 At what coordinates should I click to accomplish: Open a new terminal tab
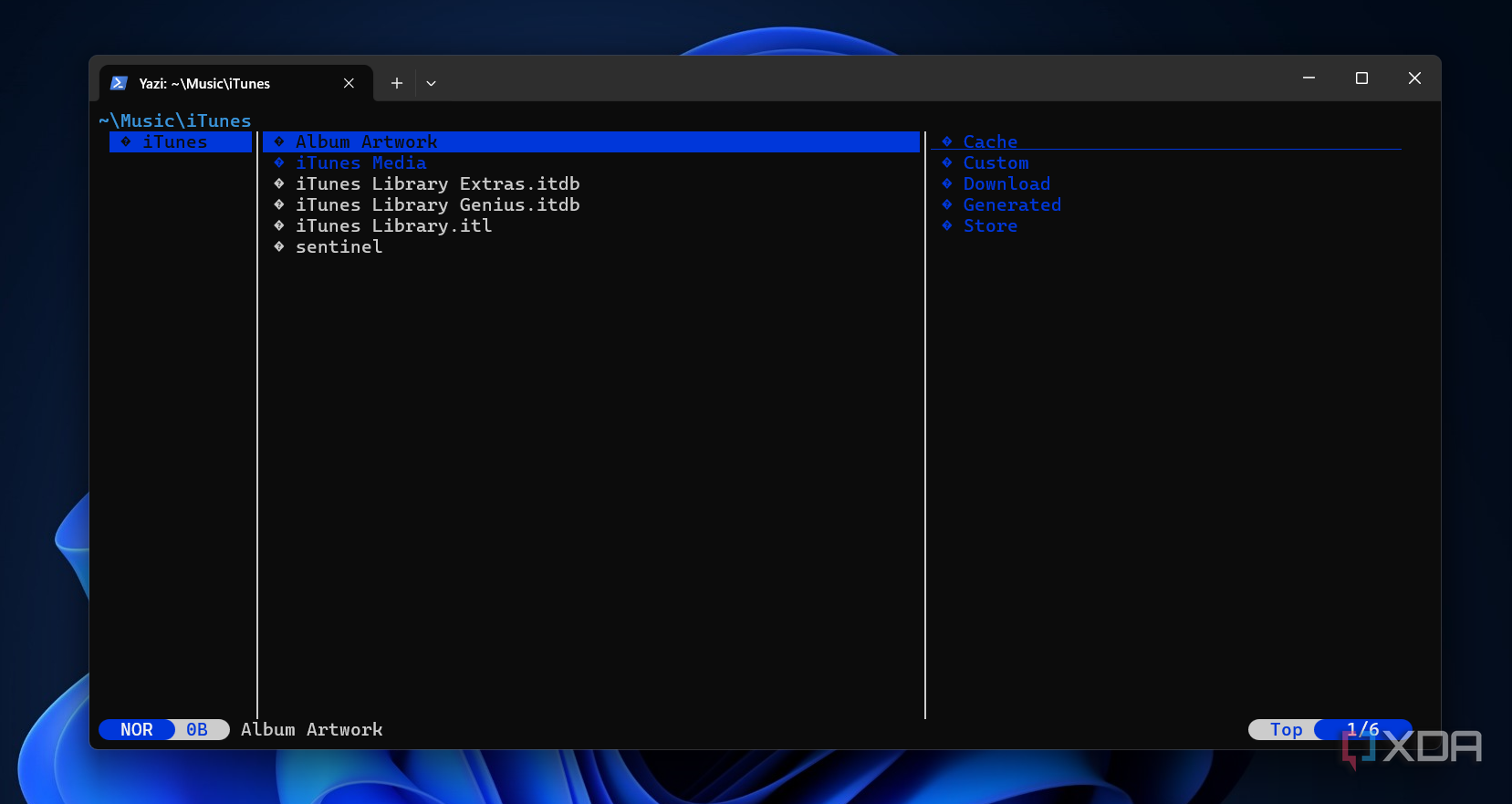point(397,83)
